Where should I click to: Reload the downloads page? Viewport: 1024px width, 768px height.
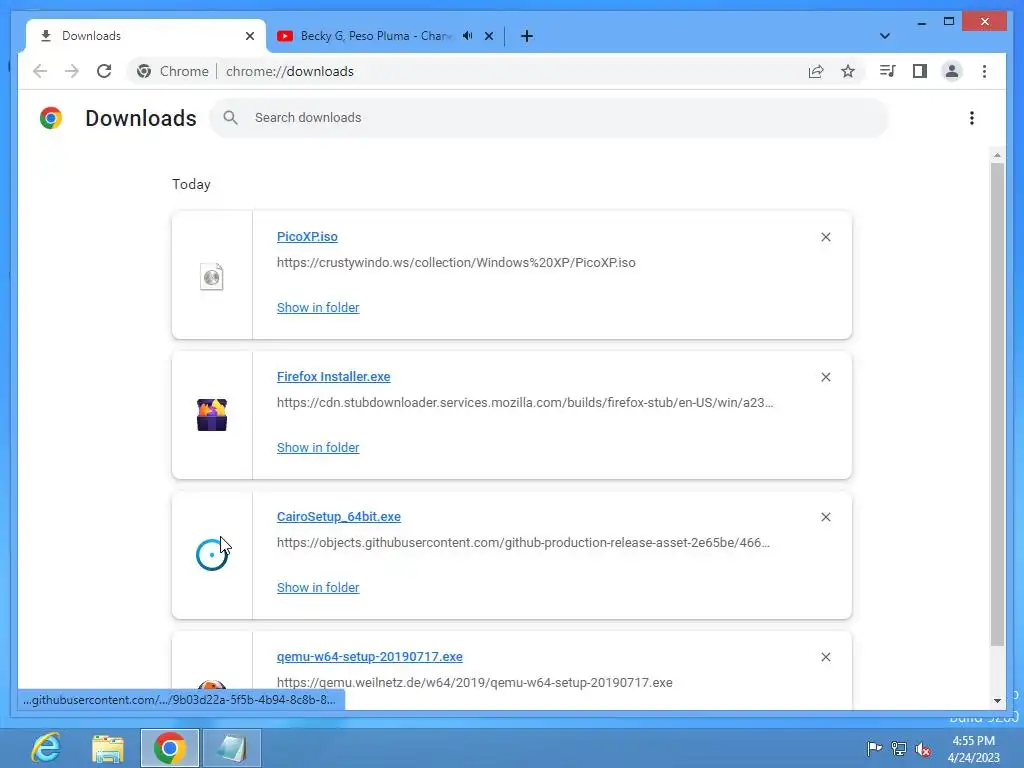click(x=104, y=71)
